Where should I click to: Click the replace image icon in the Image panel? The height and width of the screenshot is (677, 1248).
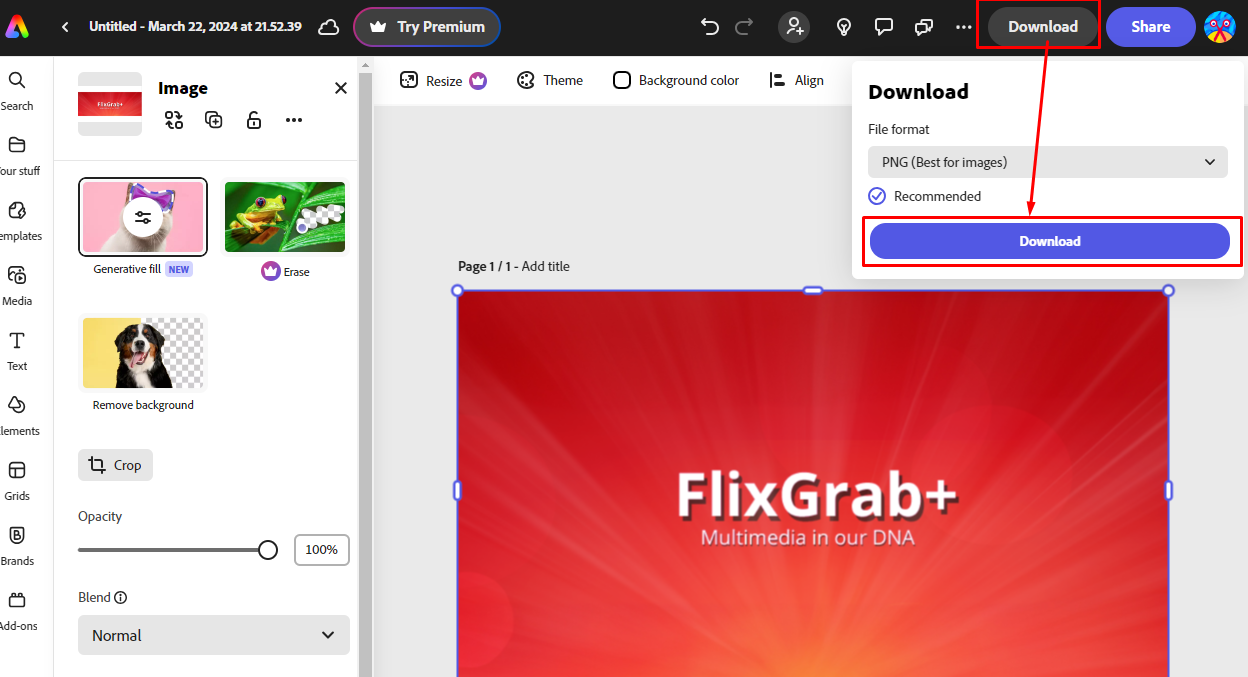pos(174,120)
